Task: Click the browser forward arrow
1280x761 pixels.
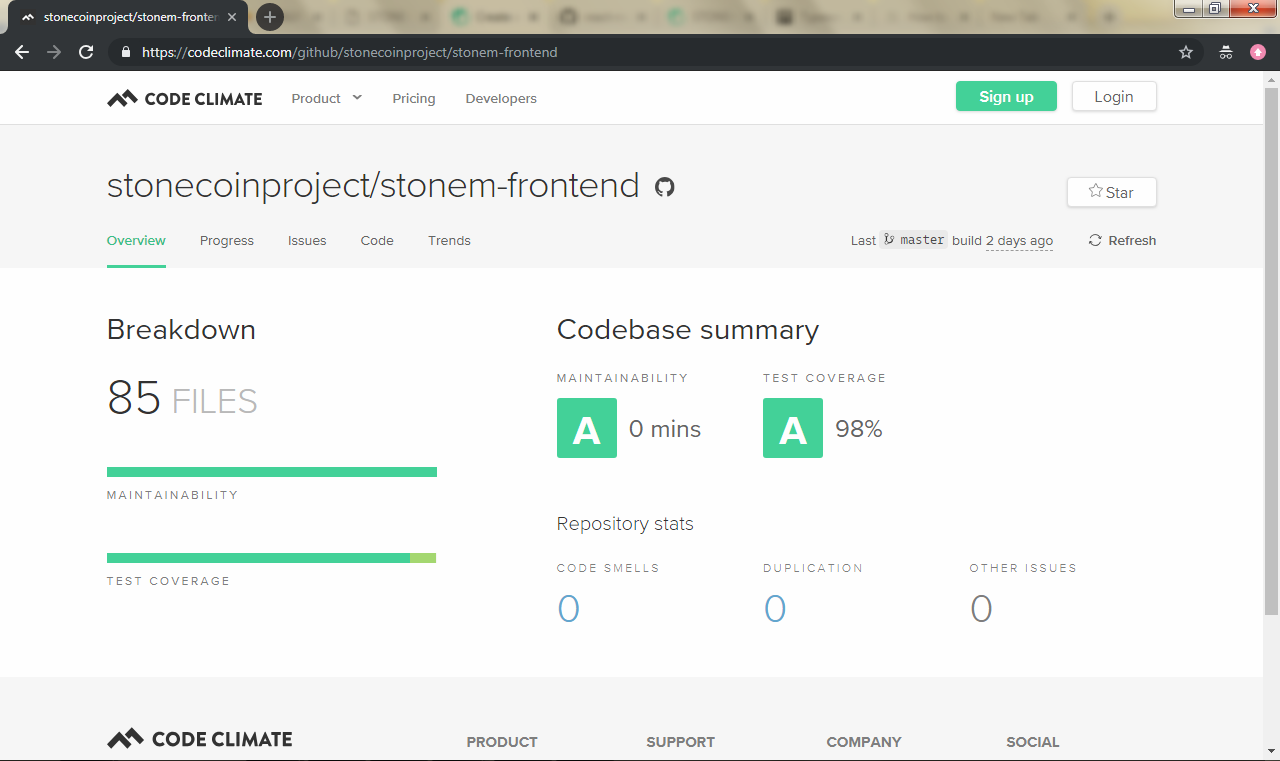Action: click(54, 52)
